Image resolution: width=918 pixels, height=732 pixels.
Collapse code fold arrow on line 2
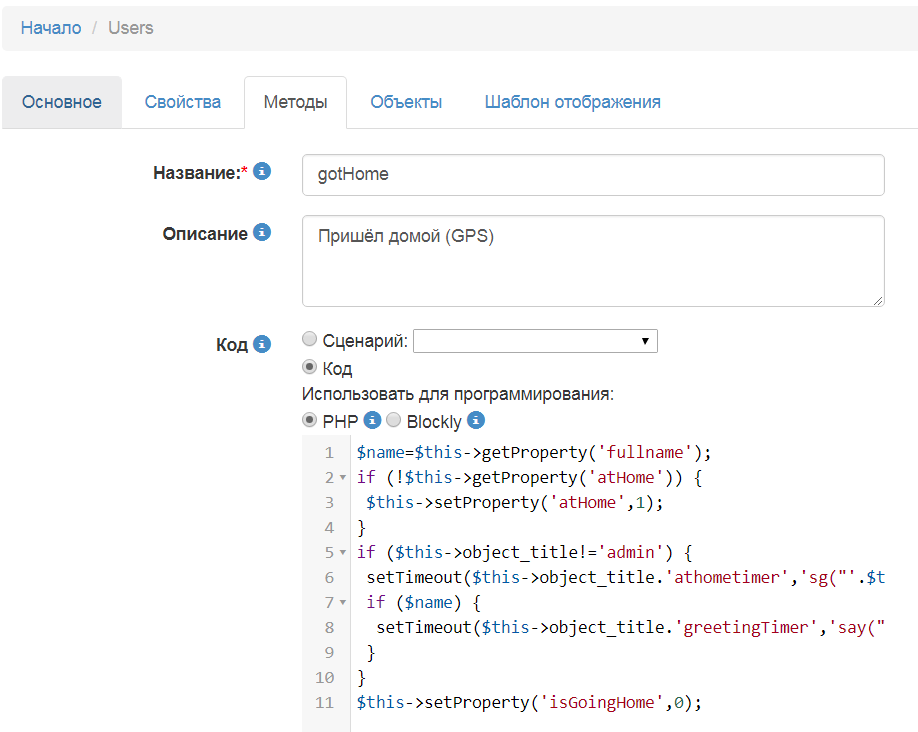(x=343, y=478)
